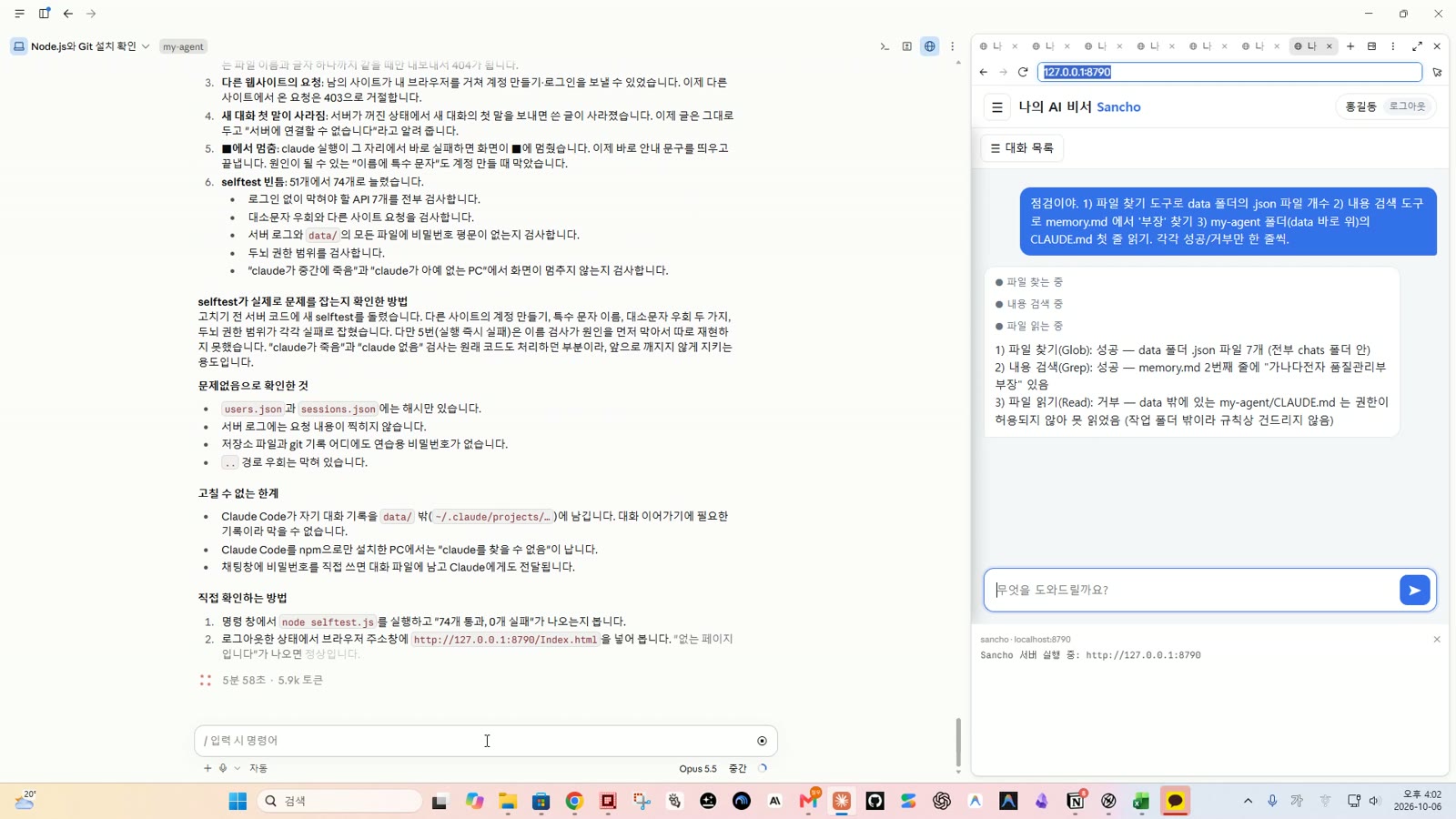Close the active seventh browser tab
The width and height of the screenshot is (1456, 819).
[1330, 46]
